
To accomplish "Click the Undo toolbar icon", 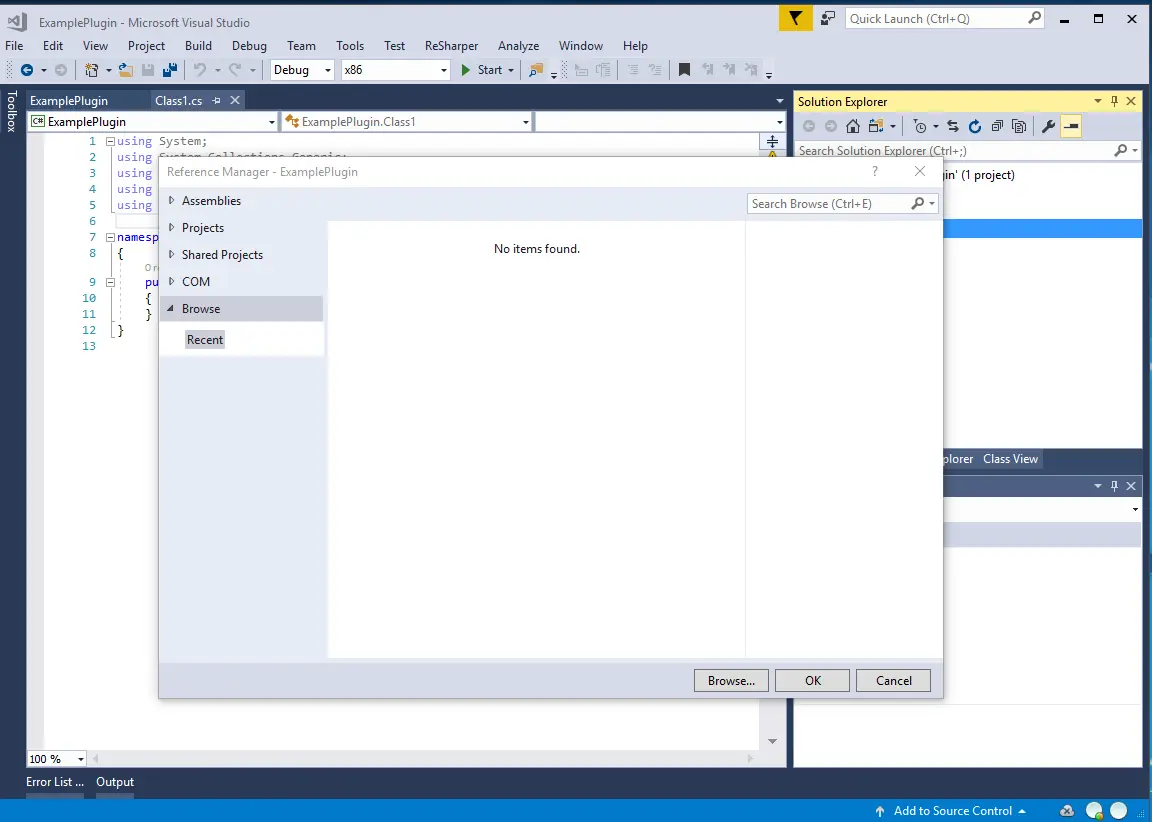I will pos(199,70).
